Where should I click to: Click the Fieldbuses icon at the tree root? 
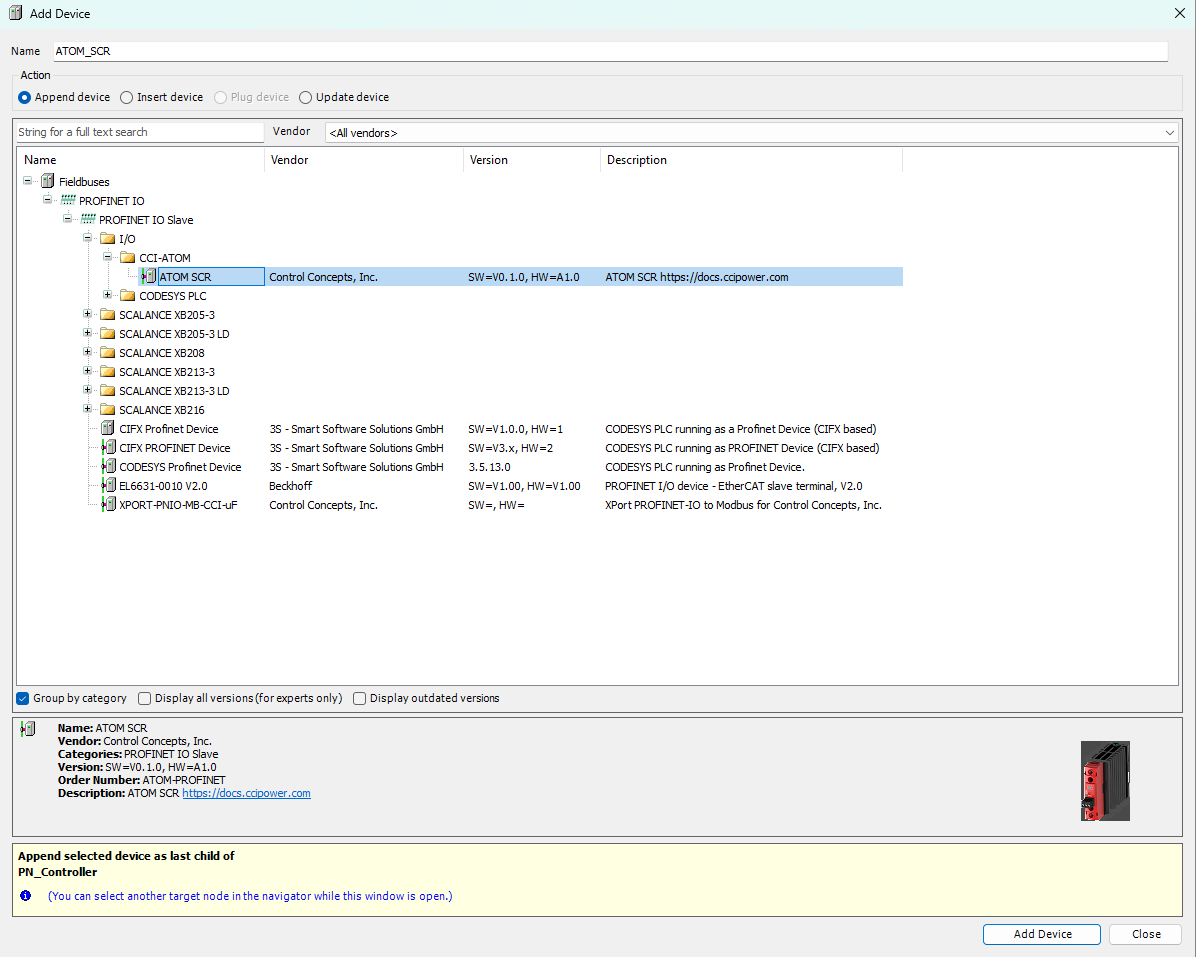(47, 181)
